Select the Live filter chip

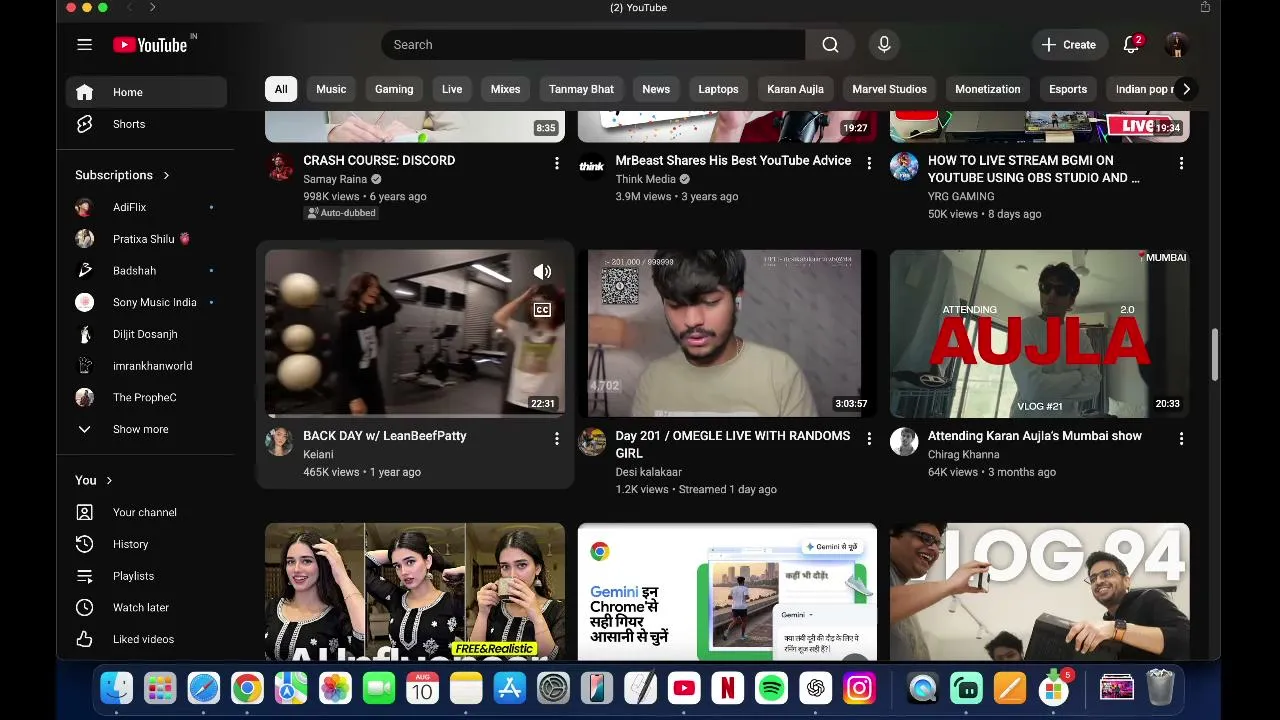coord(452,89)
